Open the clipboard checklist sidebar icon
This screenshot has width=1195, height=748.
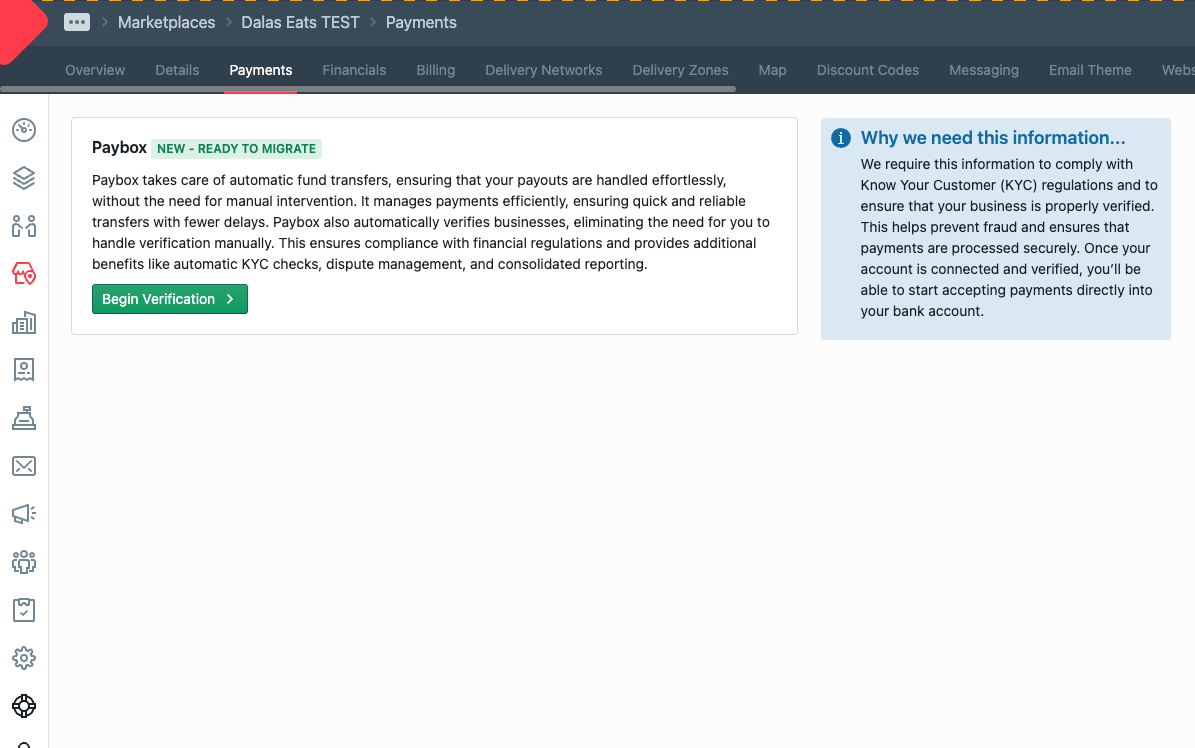click(24, 610)
